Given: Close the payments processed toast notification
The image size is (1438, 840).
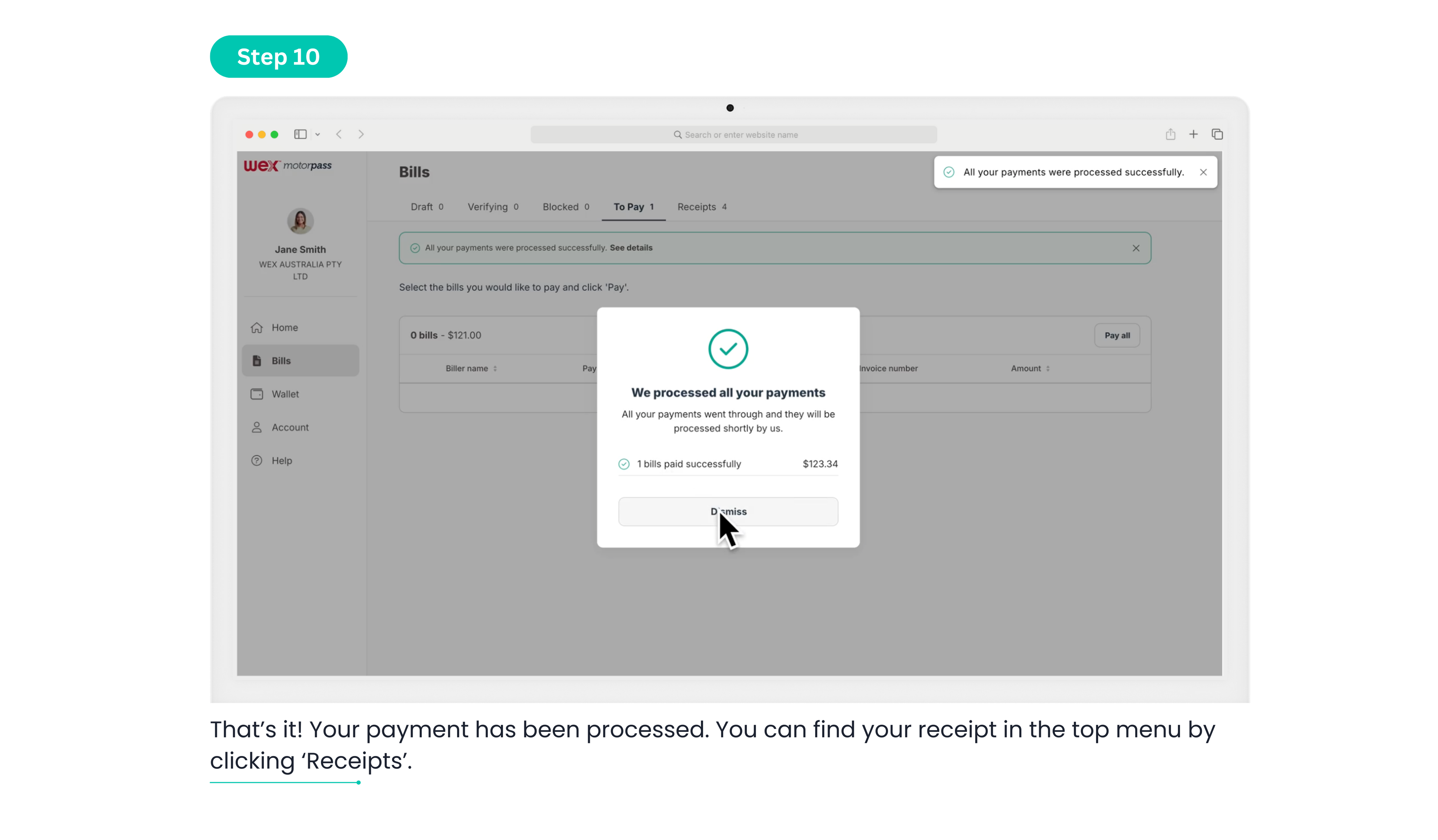Looking at the screenshot, I should click(x=1203, y=172).
